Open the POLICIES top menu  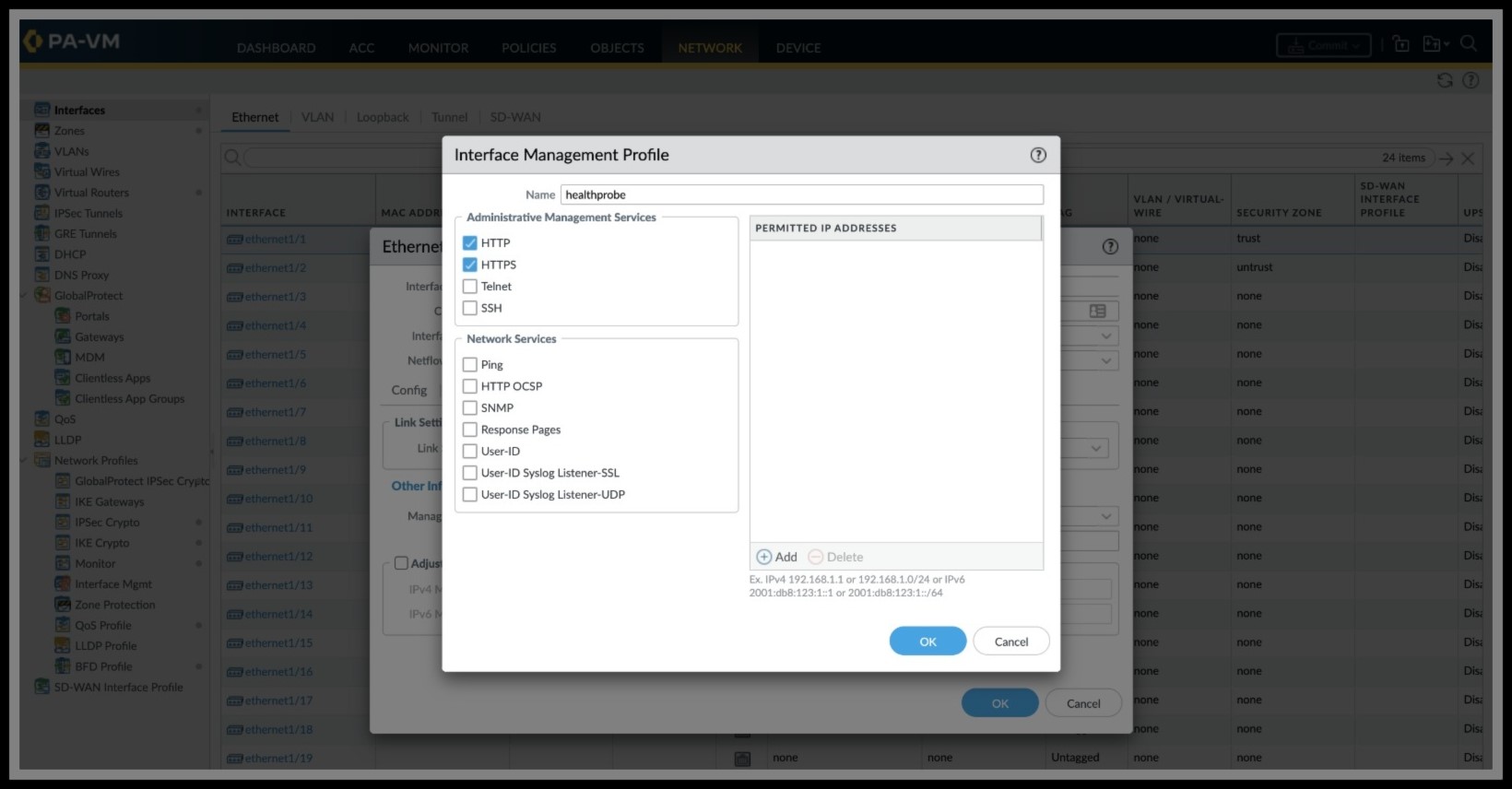coord(529,48)
